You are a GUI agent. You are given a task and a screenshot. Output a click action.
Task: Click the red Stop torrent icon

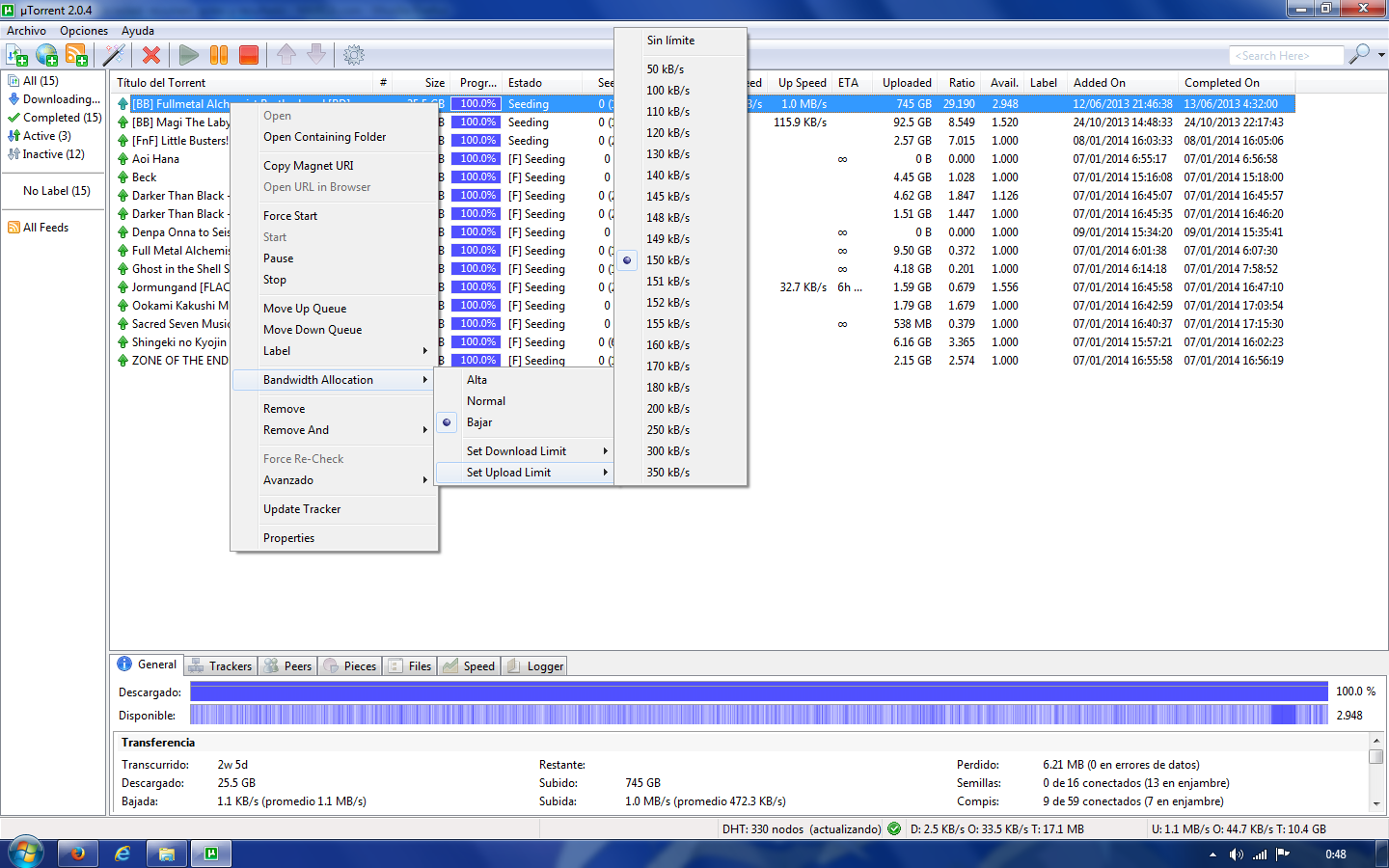click(x=249, y=55)
